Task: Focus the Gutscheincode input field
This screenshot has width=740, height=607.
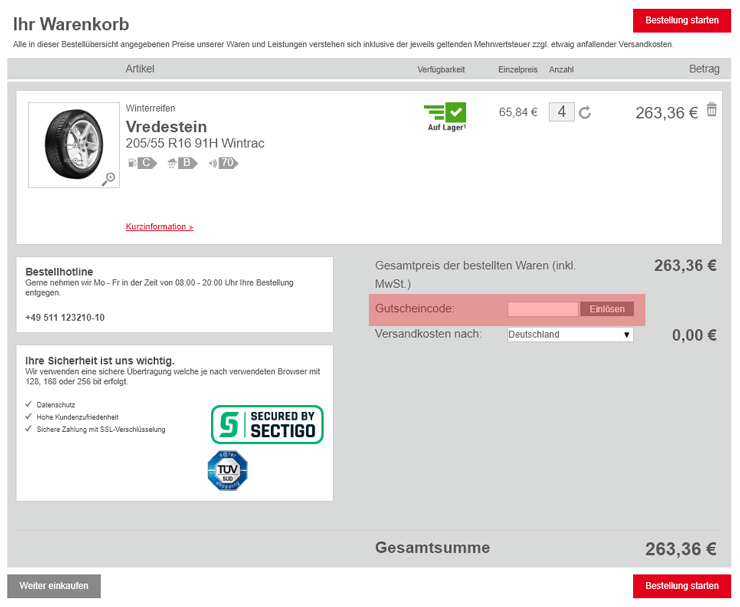Action: [543, 309]
